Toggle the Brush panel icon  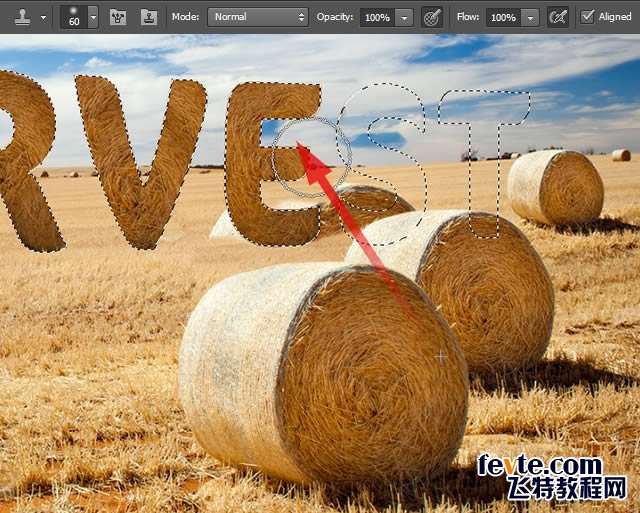118,17
